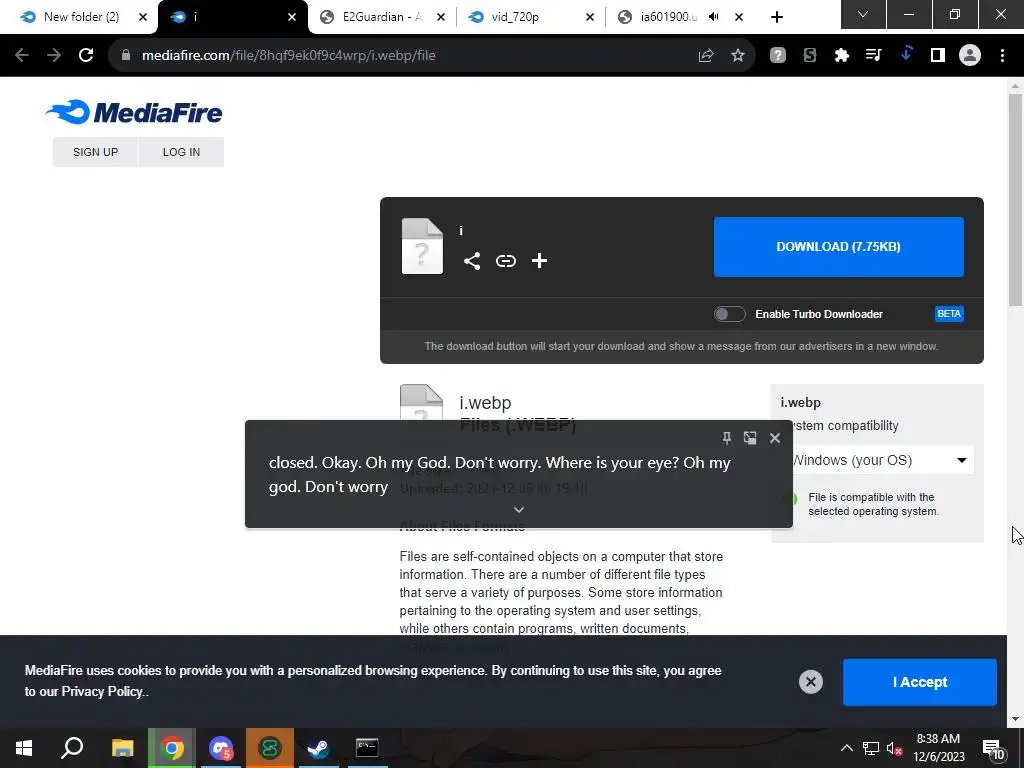Open File Explorer from taskbar
This screenshot has height=768, width=1024.
pyautogui.click(x=122, y=748)
